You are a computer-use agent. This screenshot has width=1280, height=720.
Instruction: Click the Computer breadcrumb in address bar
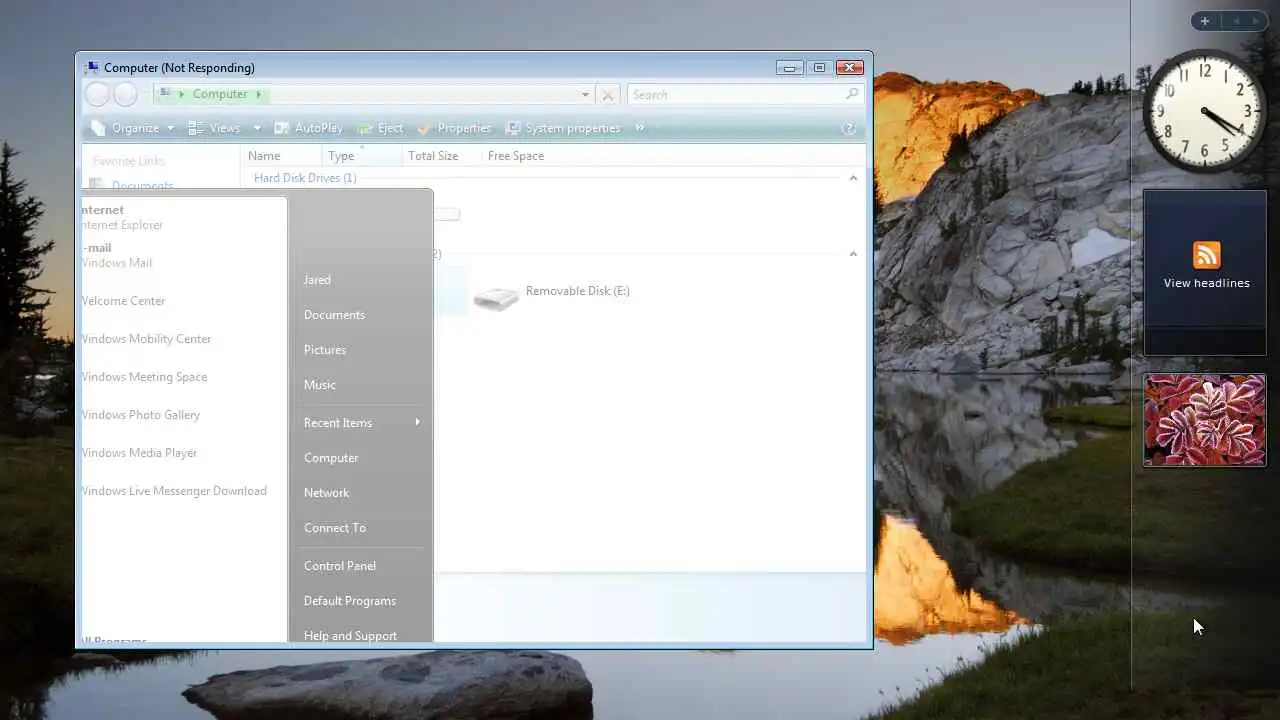point(220,94)
